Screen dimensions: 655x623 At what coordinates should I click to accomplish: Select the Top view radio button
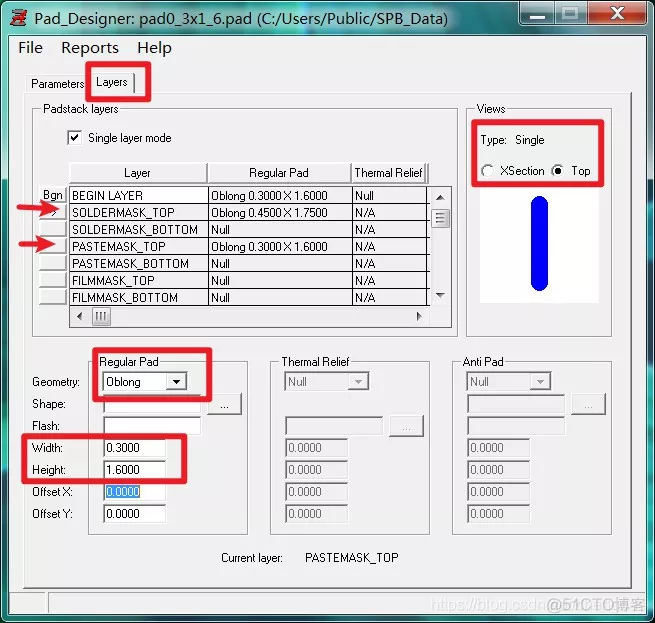tap(558, 171)
